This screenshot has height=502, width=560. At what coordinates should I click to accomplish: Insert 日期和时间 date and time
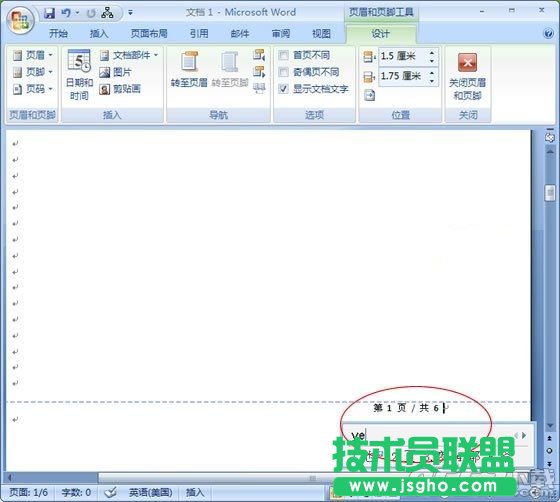(x=79, y=75)
